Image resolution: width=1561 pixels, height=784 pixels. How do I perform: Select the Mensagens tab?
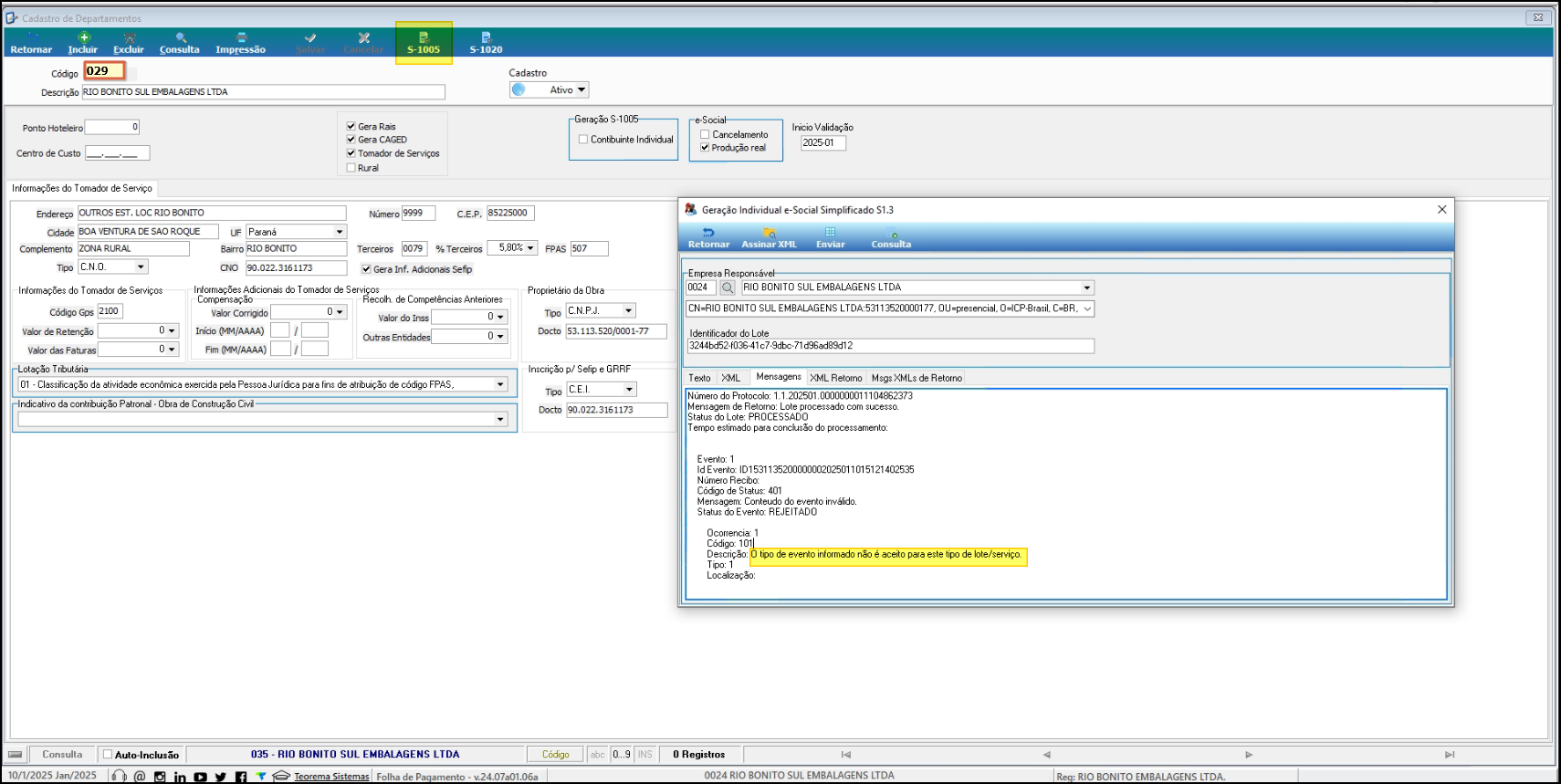pos(779,377)
